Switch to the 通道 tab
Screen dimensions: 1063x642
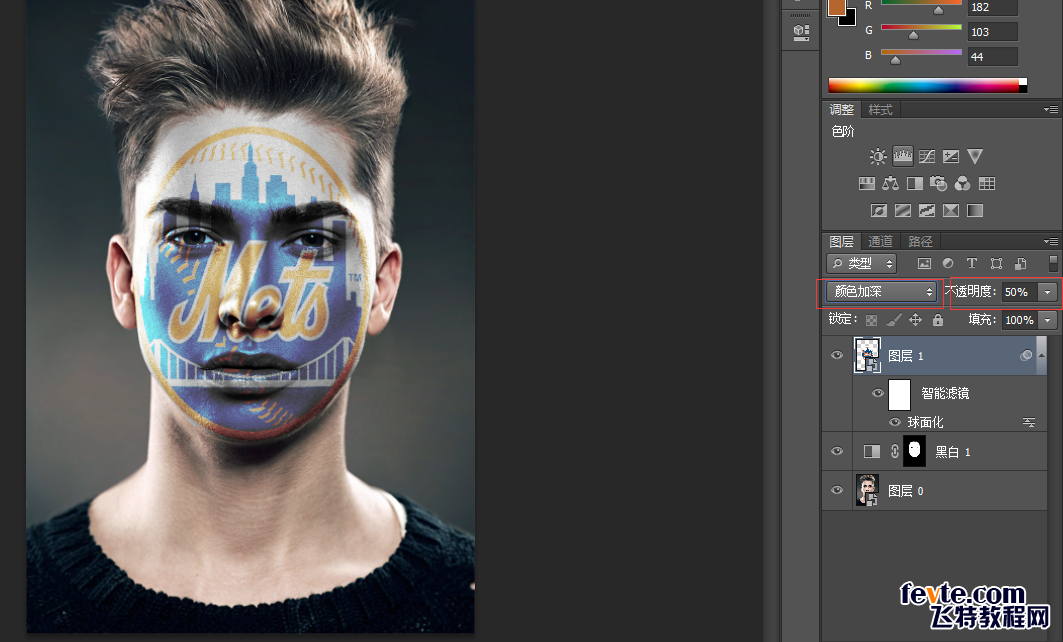(880, 241)
